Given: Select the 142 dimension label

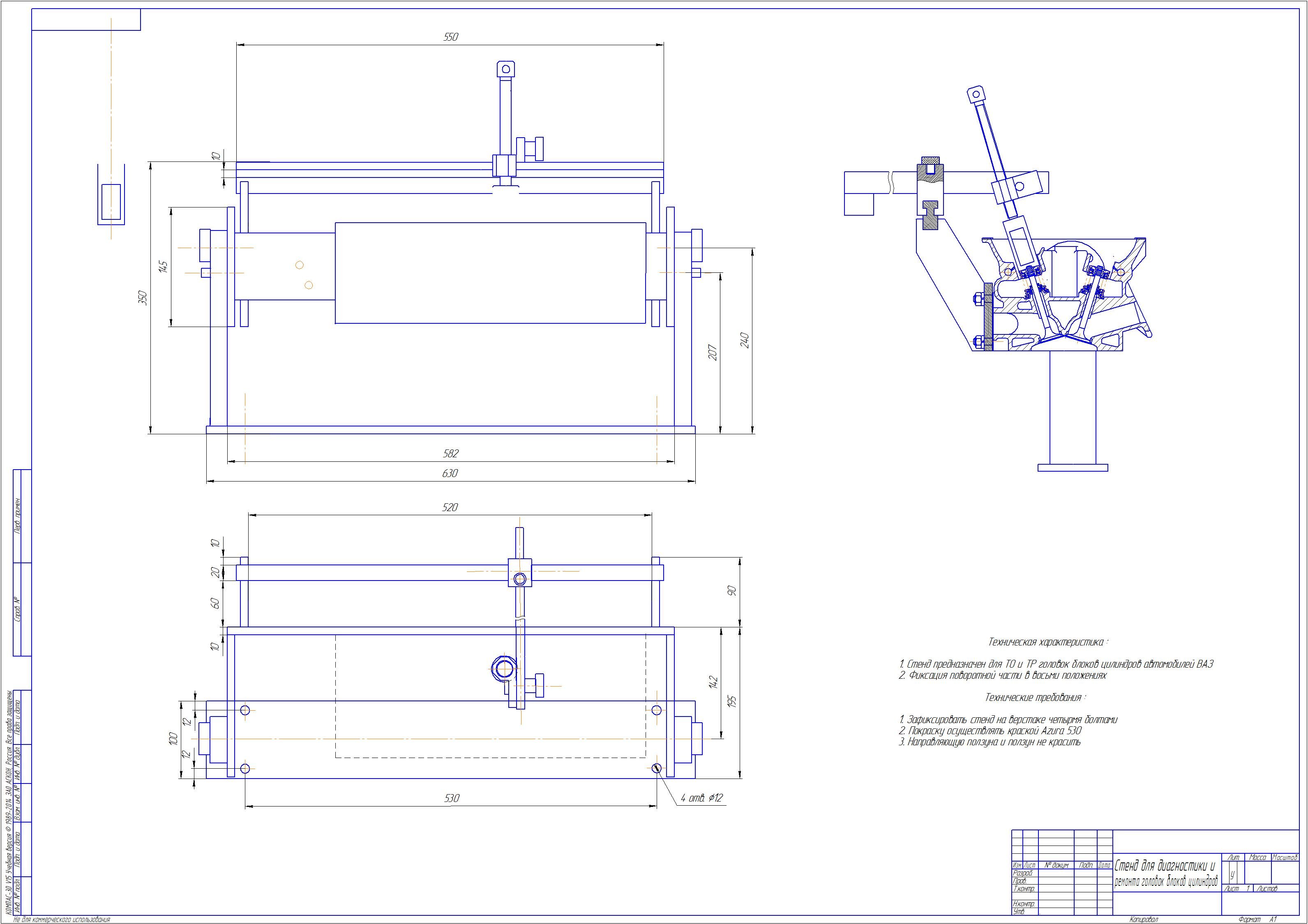Looking at the screenshot, I should pyautogui.click(x=713, y=682).
